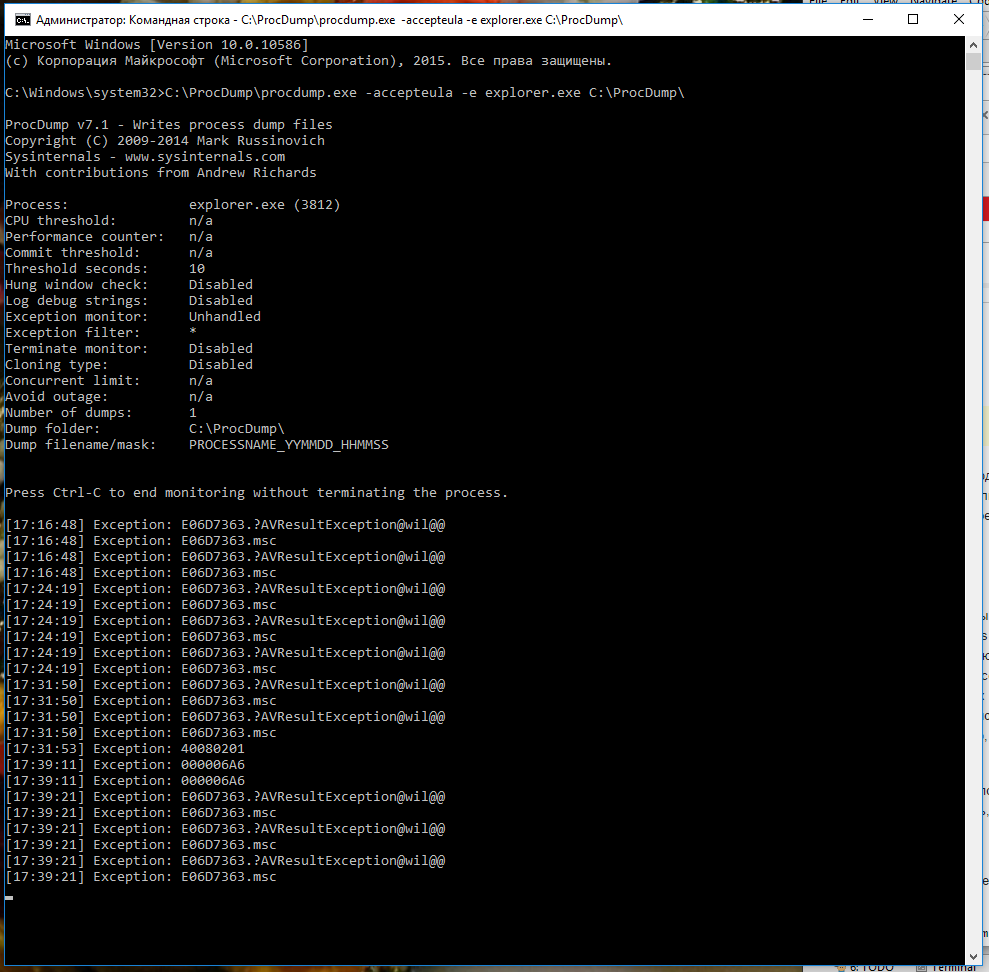The width and height of the screenshot is (989, 972).
Task: Open the Terminal tab in background IDE
Action: click(947, 968)
